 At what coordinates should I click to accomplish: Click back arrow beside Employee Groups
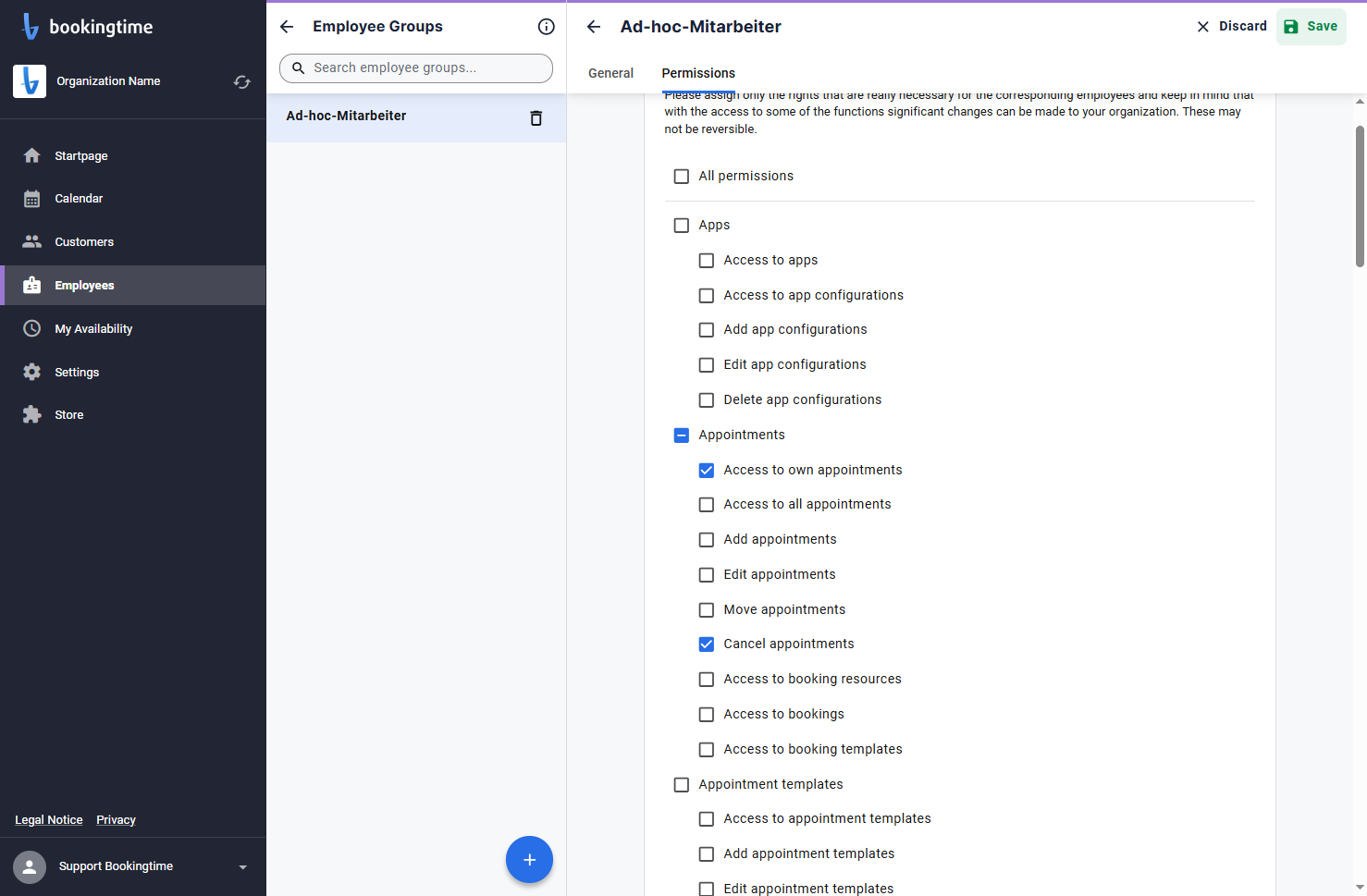287,27
